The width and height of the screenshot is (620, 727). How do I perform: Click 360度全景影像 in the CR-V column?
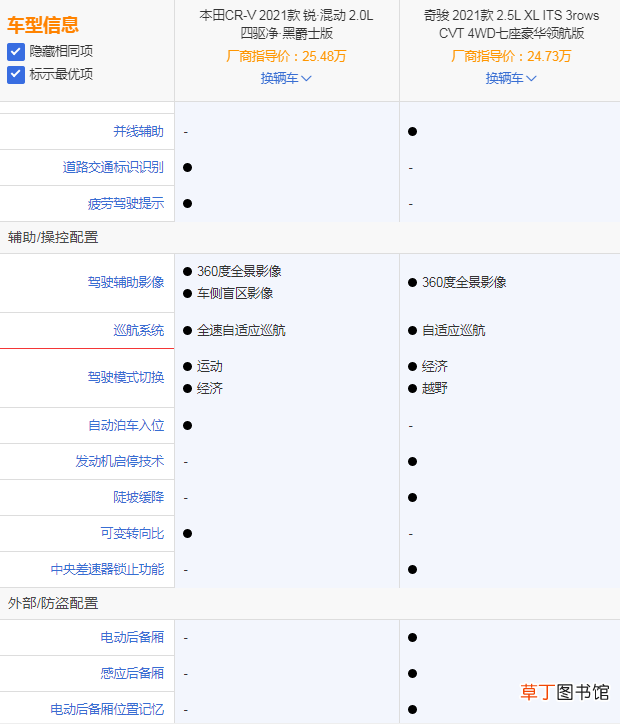tap(239, 271)
